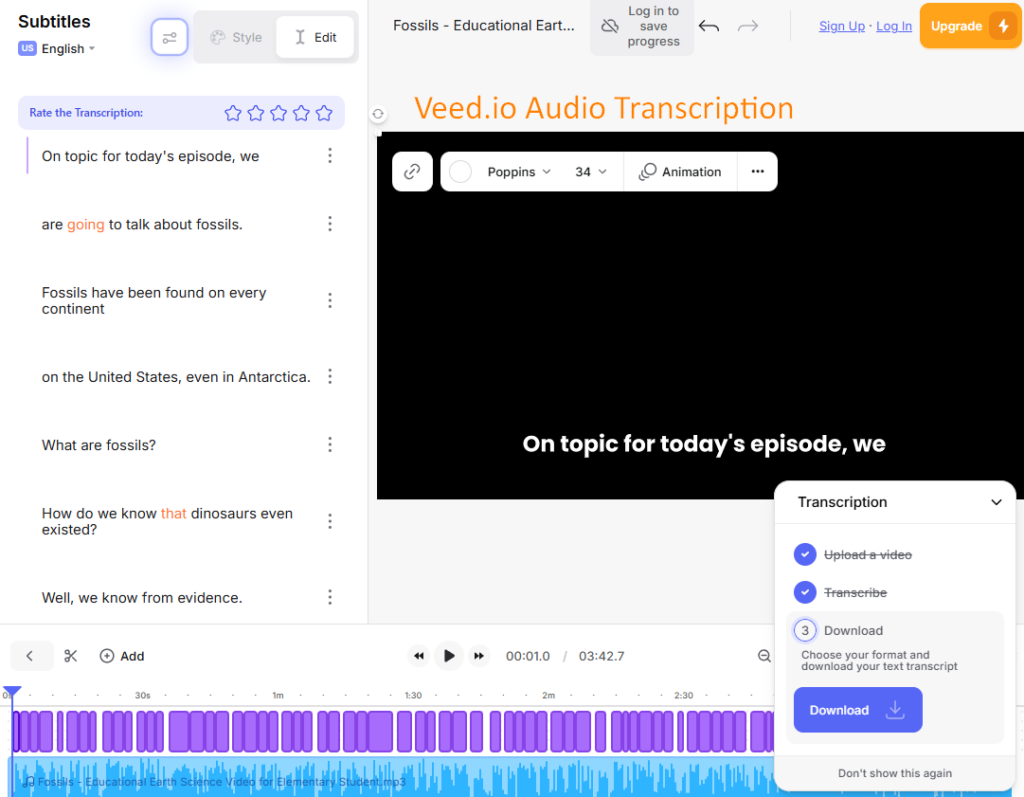
Task: Toggle the 'Transcribe' checklist item
Action: tap(840, 593)
